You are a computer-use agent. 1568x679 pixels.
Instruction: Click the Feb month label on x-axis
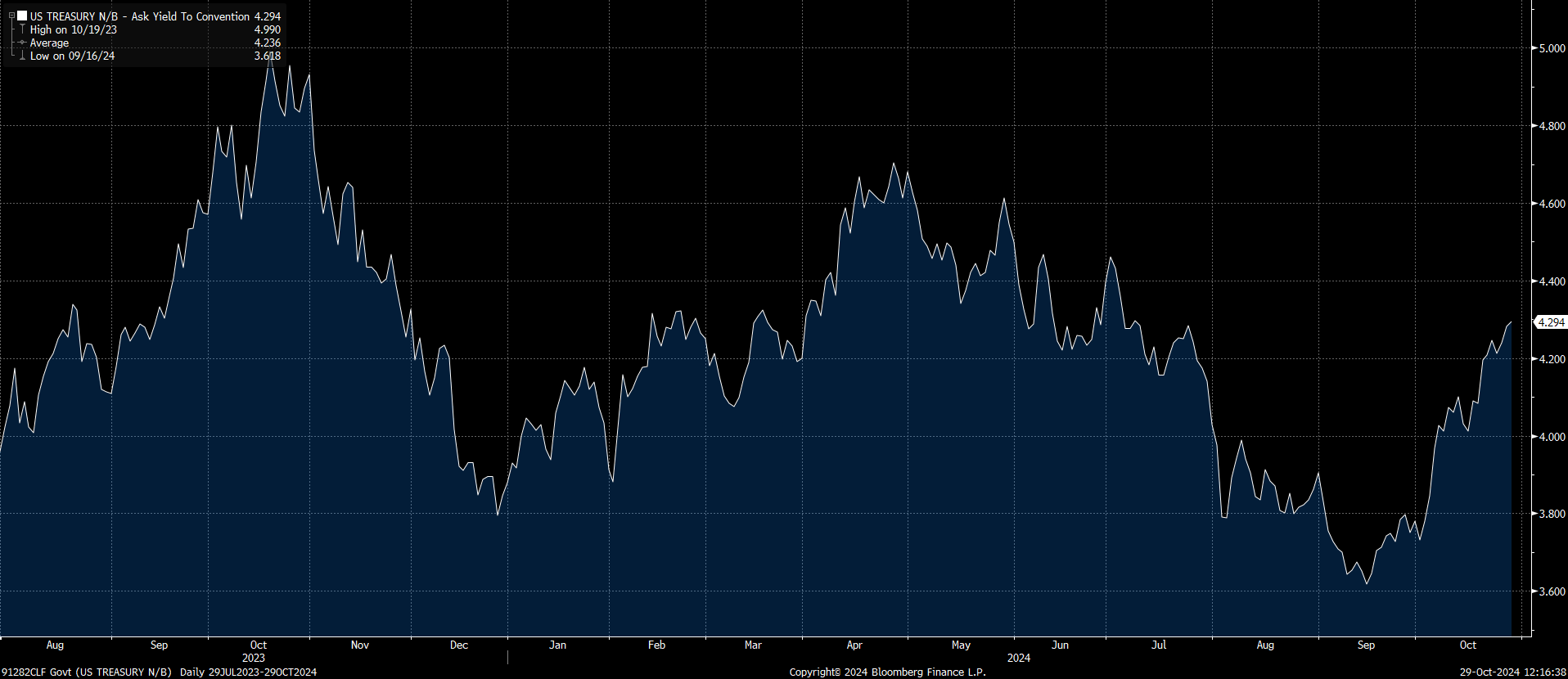(x=656, y=645)
